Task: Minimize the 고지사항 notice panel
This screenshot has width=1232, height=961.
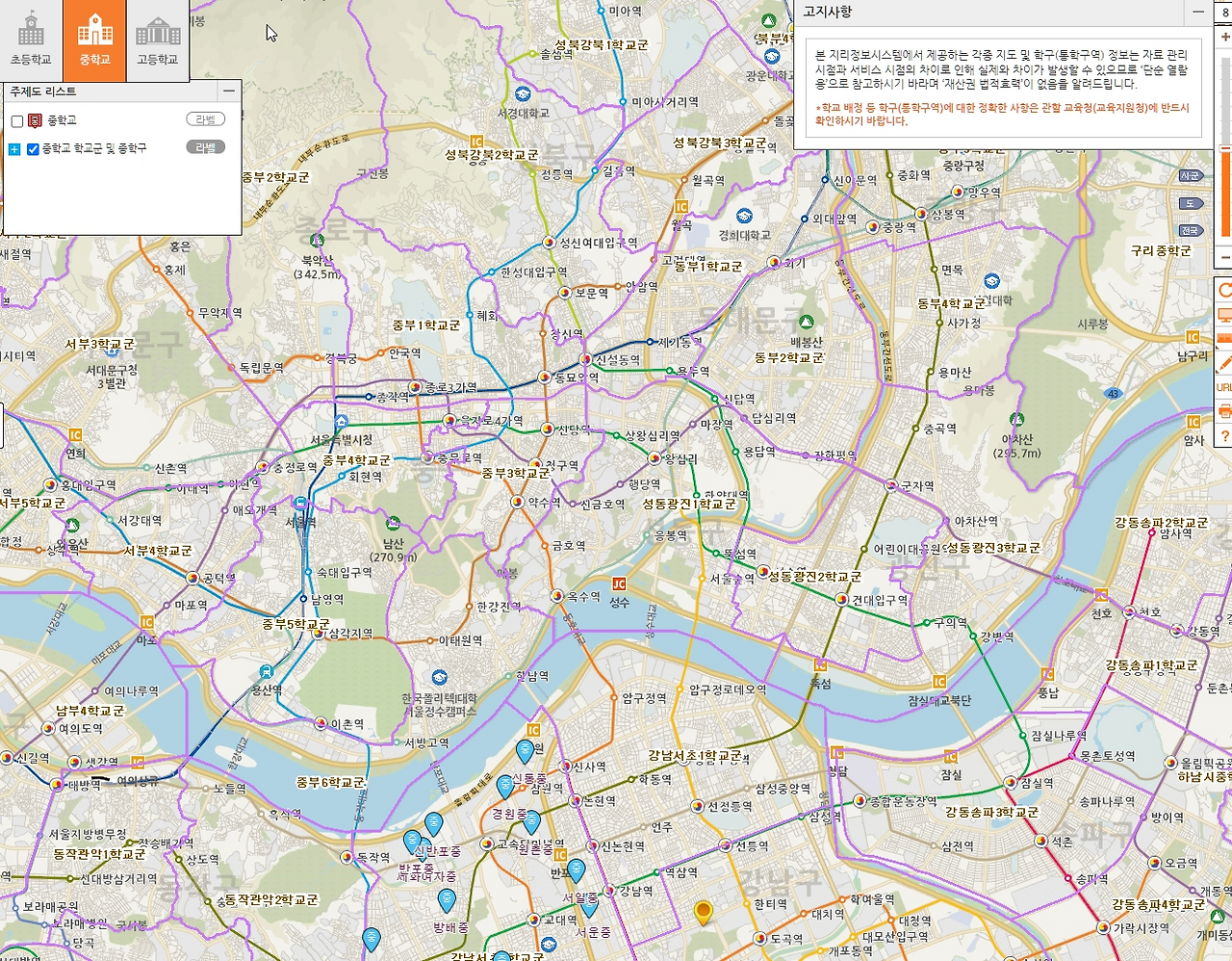Action: pyautogui.click(x=1198, y=12)
